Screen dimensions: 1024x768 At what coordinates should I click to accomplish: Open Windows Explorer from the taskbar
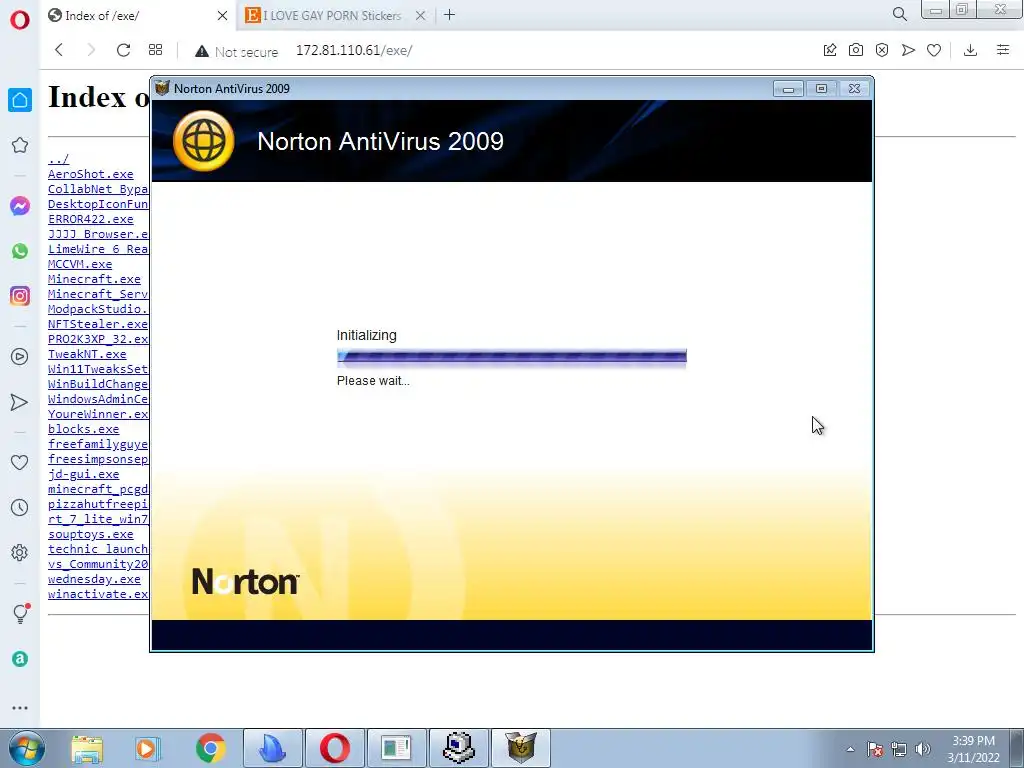click(x=87, y=748)
